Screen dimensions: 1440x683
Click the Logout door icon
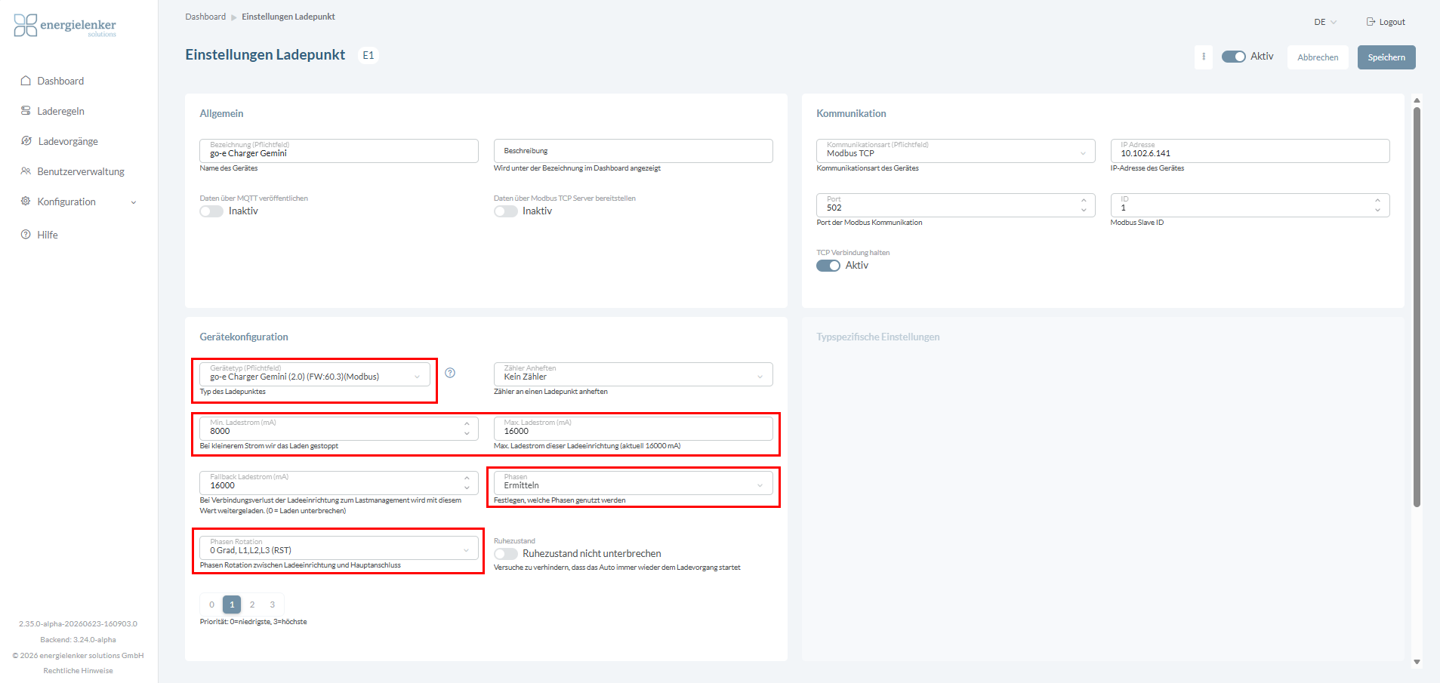pyautogui.click(x=1371, y=21)
